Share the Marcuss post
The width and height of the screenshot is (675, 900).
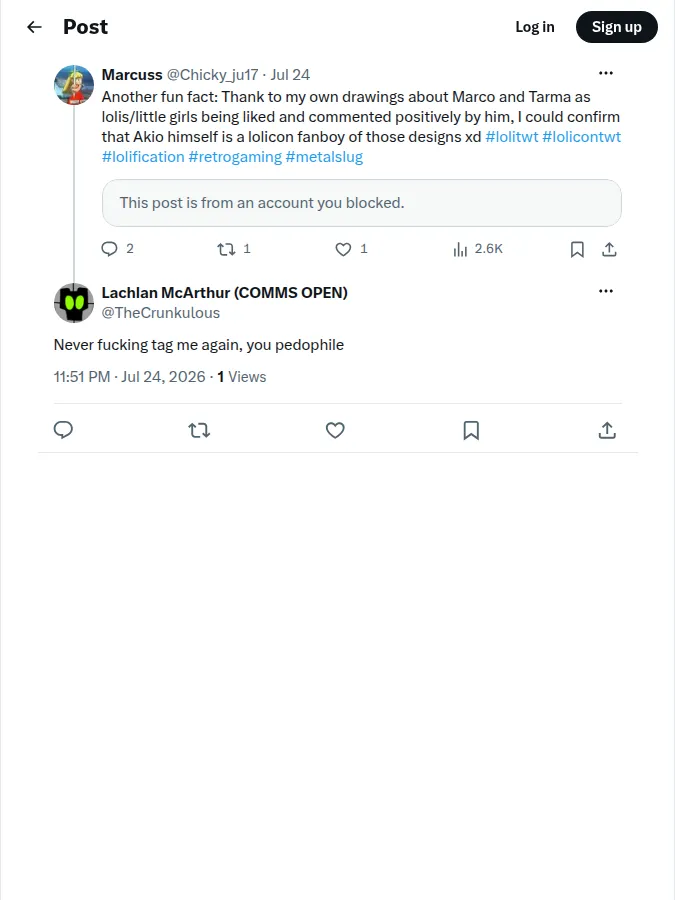coord(609,249)
